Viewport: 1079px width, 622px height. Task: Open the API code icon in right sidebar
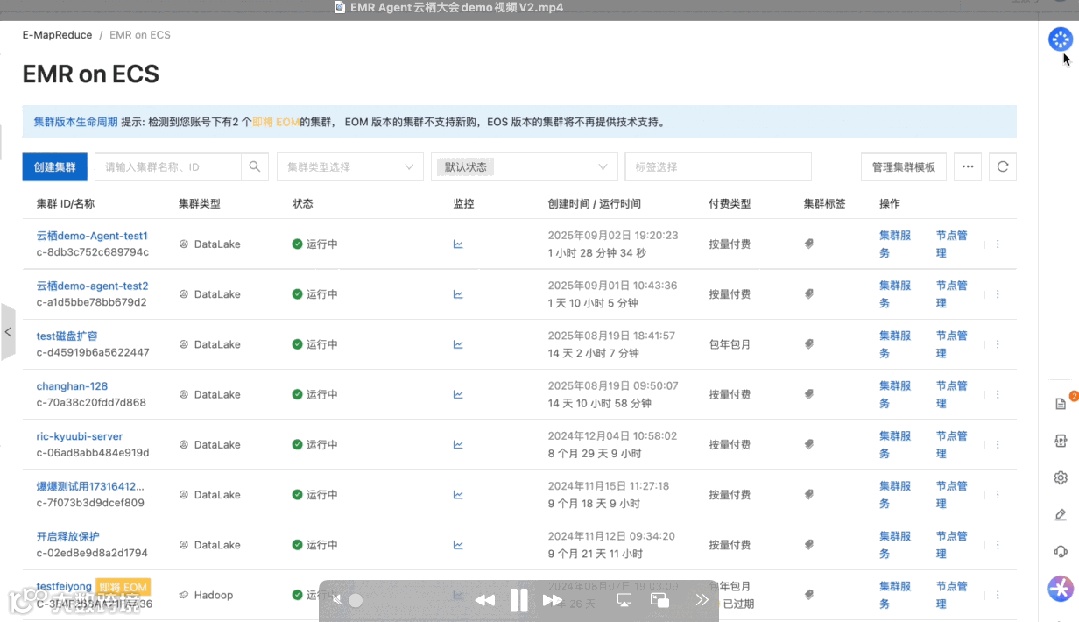tap(1061, 441)
